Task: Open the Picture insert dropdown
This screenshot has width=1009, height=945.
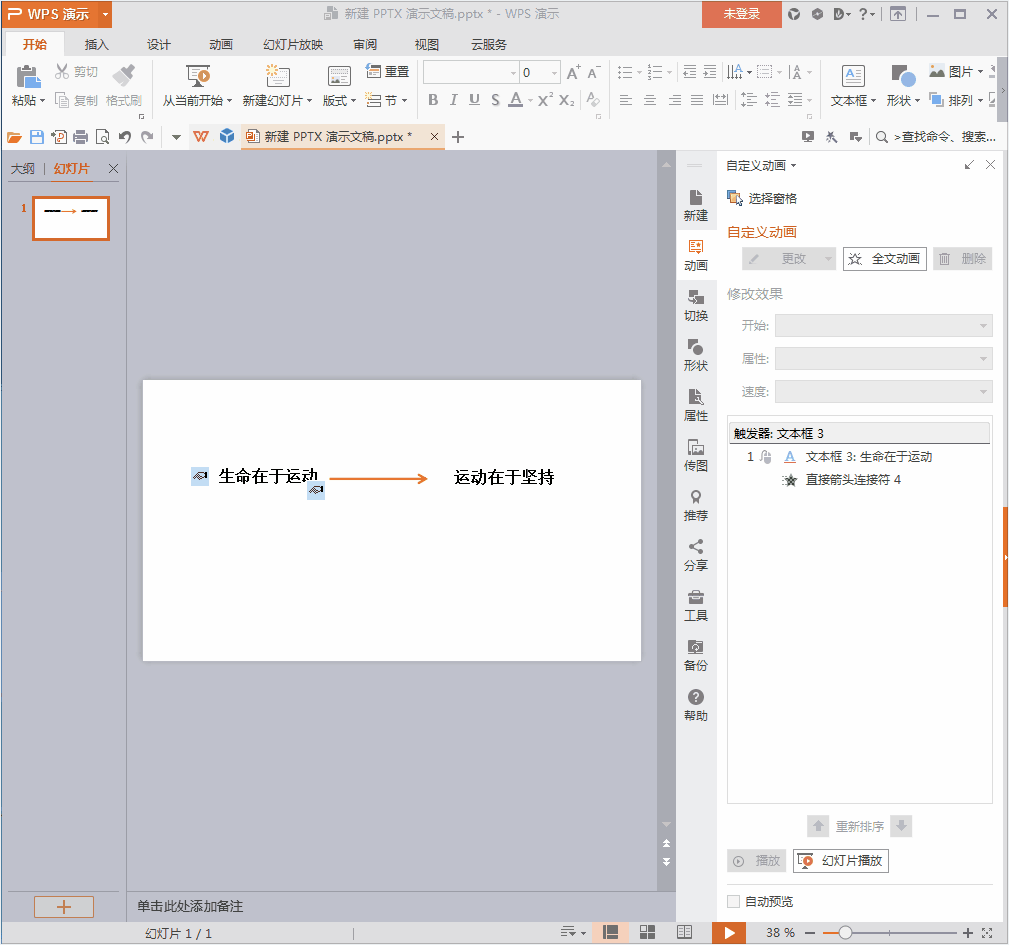Action: (980, 71)
